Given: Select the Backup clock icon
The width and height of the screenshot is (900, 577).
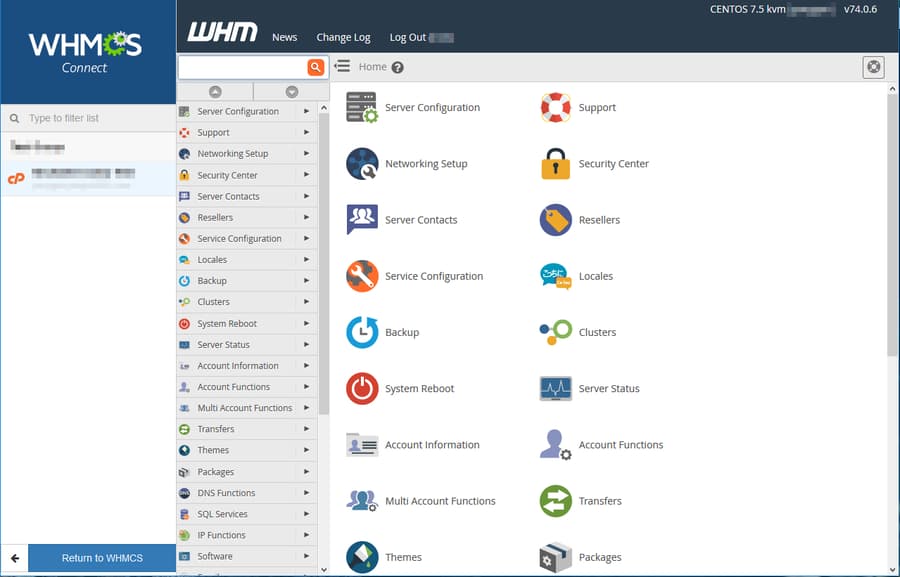Looking at the screenshot, I should point(361,331).
